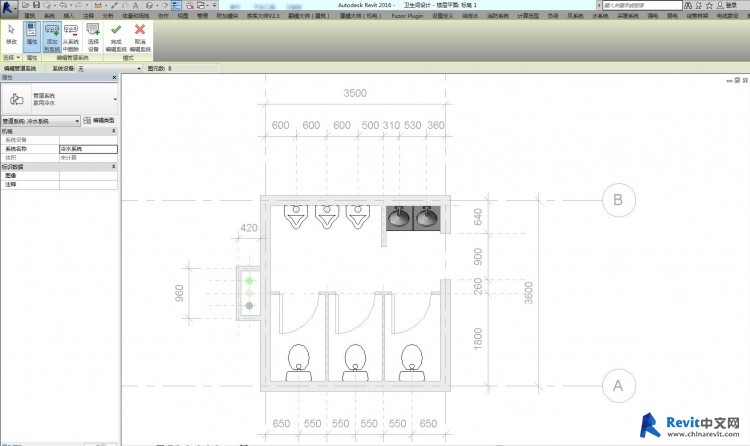The image size is (750, 446).
Task: Click the Close Hidden Windows icon
Action: (190, 5)
